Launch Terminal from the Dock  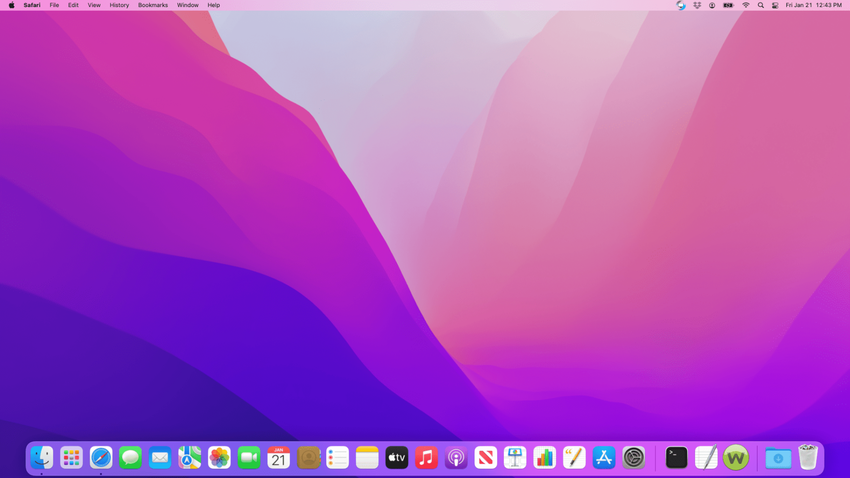(676, 457)
